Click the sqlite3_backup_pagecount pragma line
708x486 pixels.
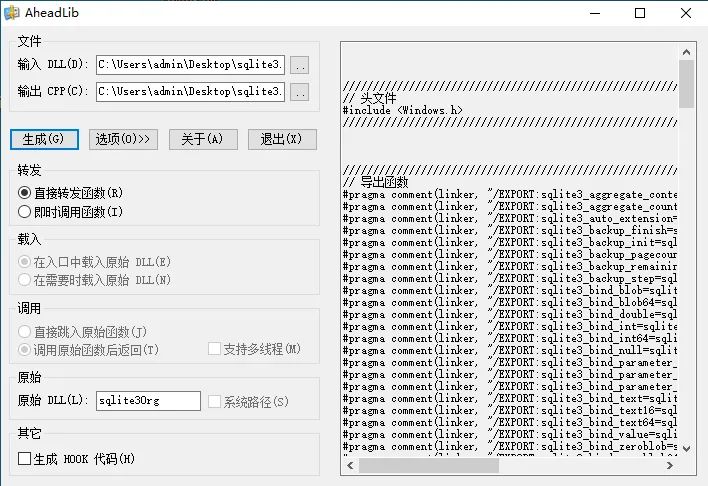(x=510, y=254)
